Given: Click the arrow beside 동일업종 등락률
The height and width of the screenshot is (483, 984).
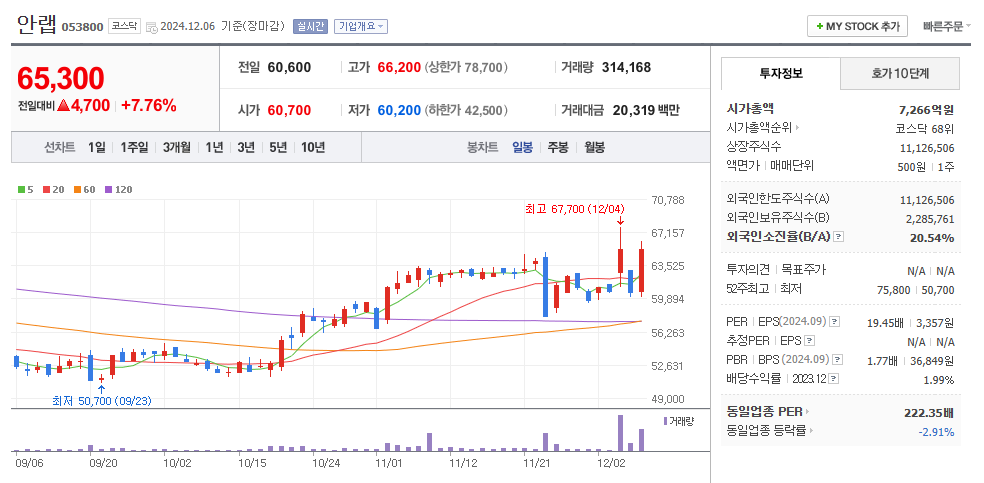Looking at the screenshot, I should point(811,431).
